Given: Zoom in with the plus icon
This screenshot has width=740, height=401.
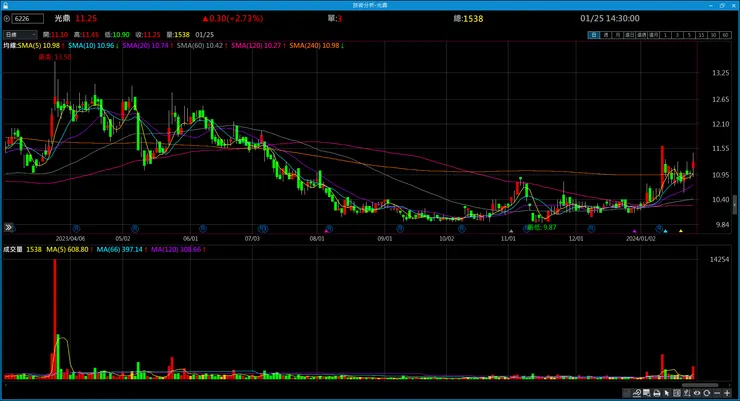Looking at the screenshot, I should 727,393.
